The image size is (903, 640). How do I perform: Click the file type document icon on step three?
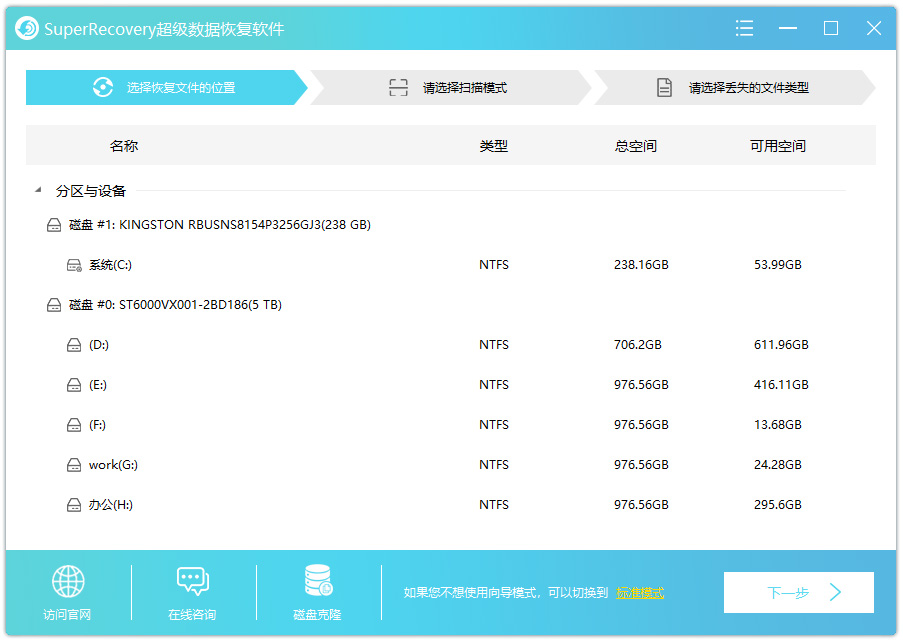[664, 87]
